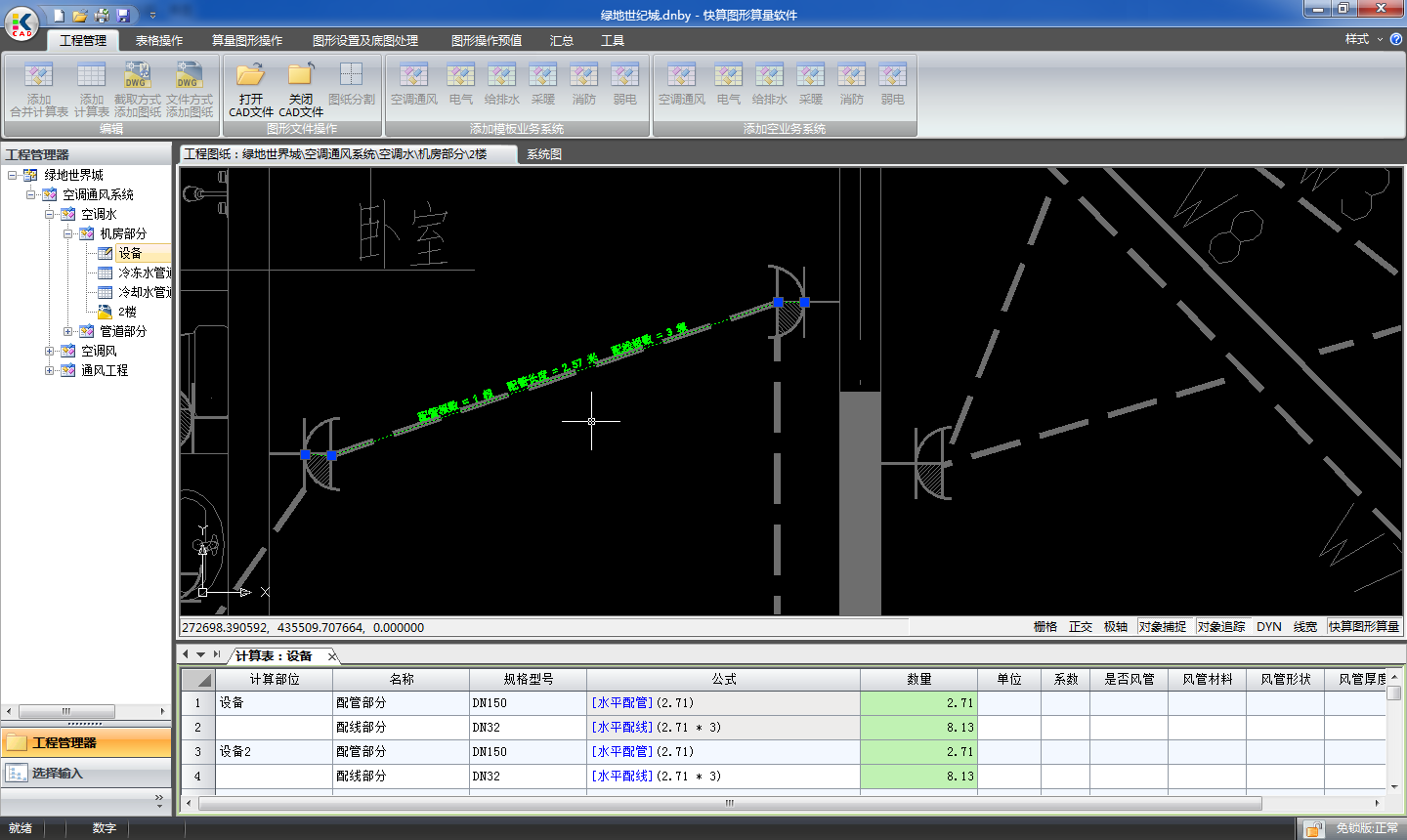The width and height of the screenshot is (1407, 840).
Task: Close the 计算表:设备 tab
Action: pyautogui.click(x=332, y=656)
